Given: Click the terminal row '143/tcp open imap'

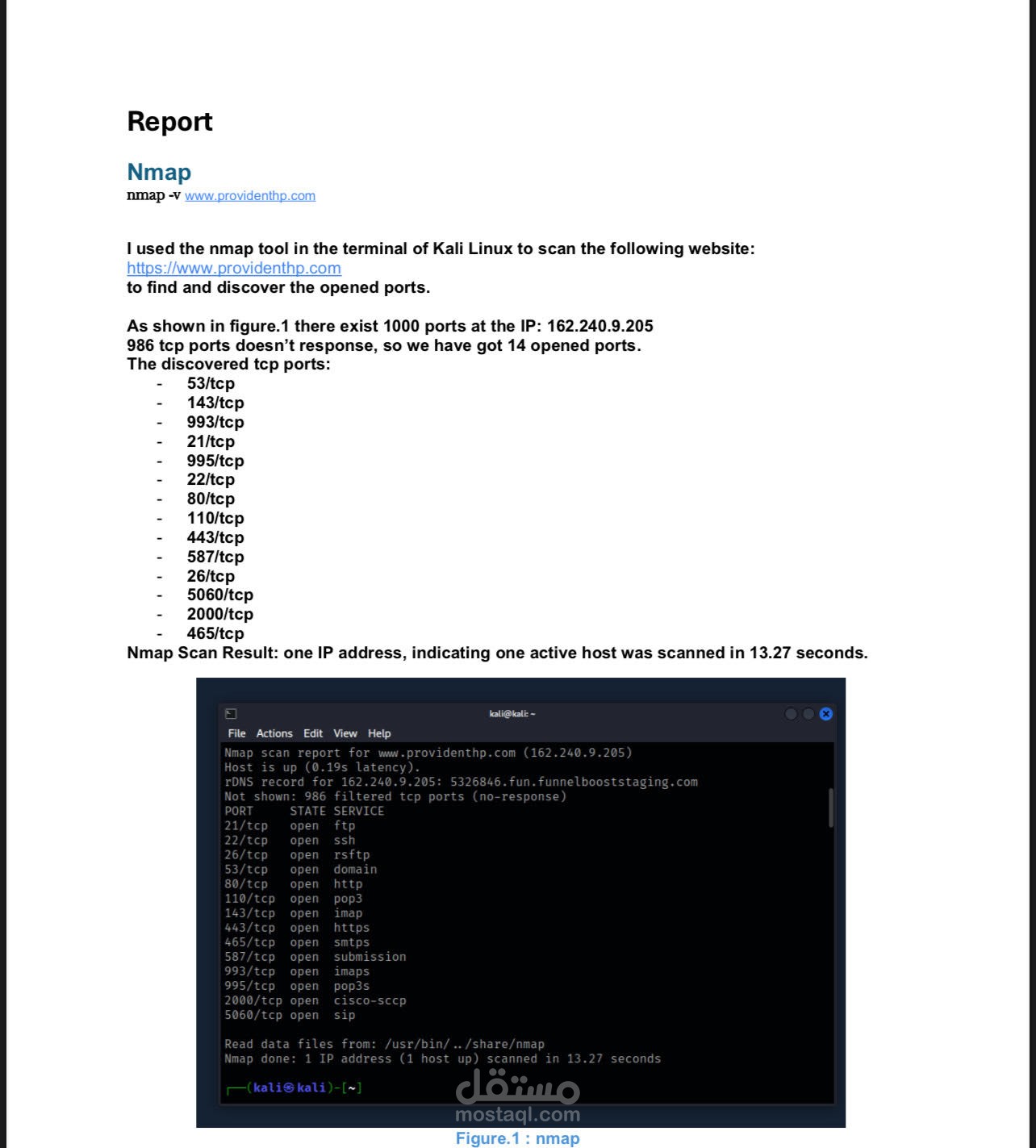Looking at the screenshot, I should (294, 912).
